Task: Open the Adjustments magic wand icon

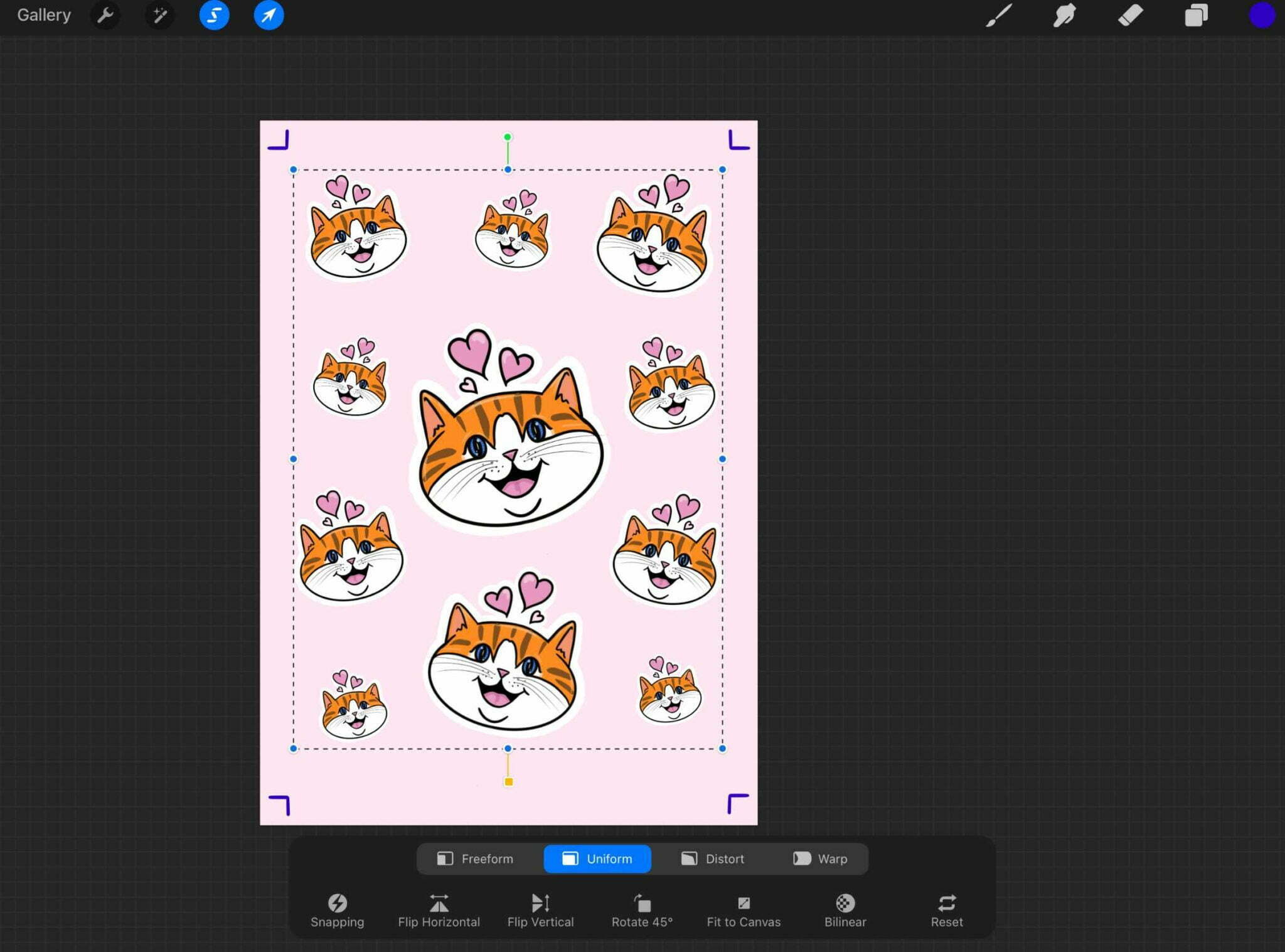Action: 159,15
